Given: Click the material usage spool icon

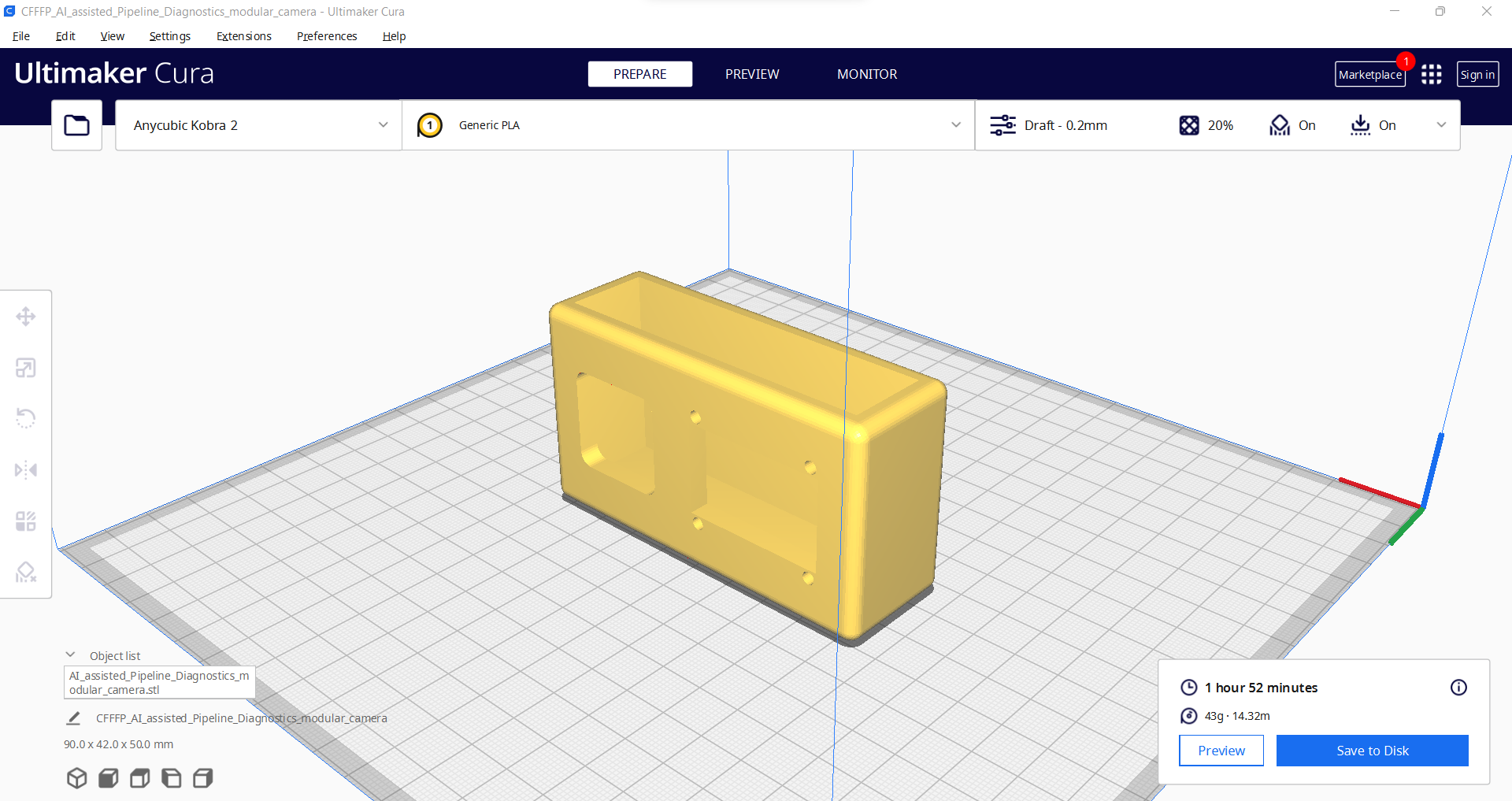Looking at the screenshot, I should [1189, 716].
